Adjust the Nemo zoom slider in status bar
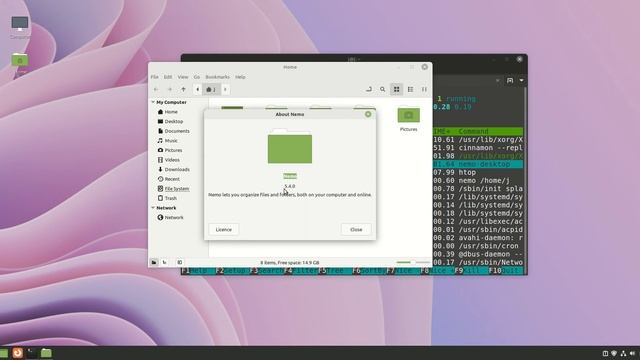 (x=413, y=262)
